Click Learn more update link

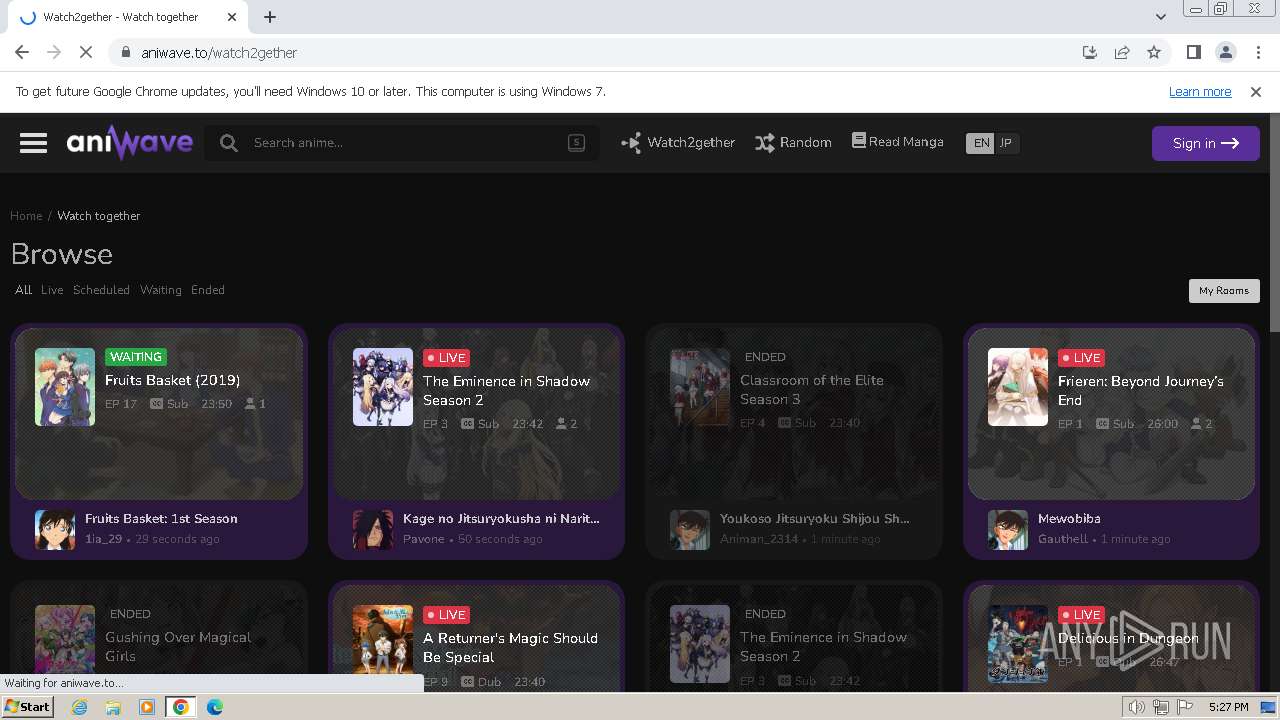(x=1200, y=92)
